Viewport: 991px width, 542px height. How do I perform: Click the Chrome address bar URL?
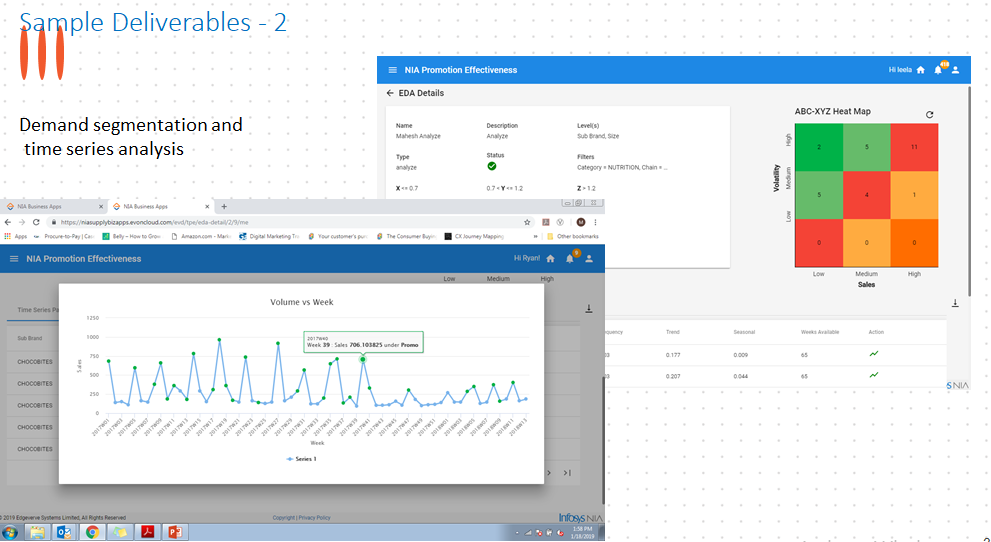[x=154, y=222]
